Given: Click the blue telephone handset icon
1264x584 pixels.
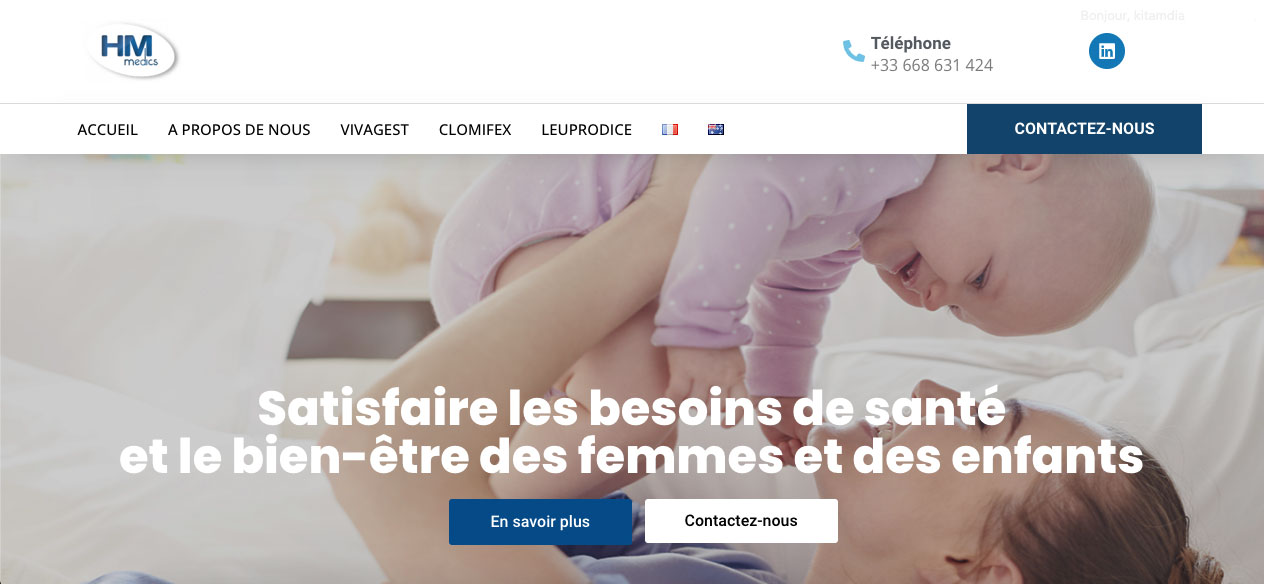Looking at the screenshot, I should tap(853, 51).
